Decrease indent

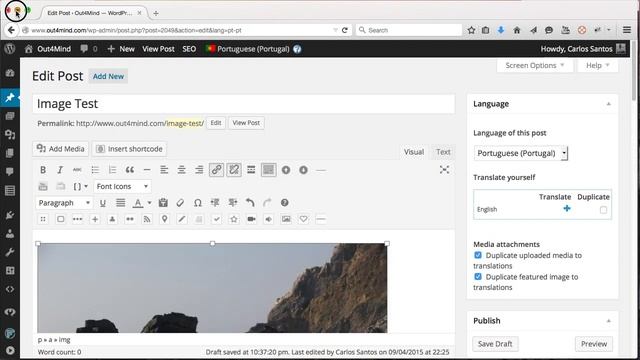[x=215, y=203]
